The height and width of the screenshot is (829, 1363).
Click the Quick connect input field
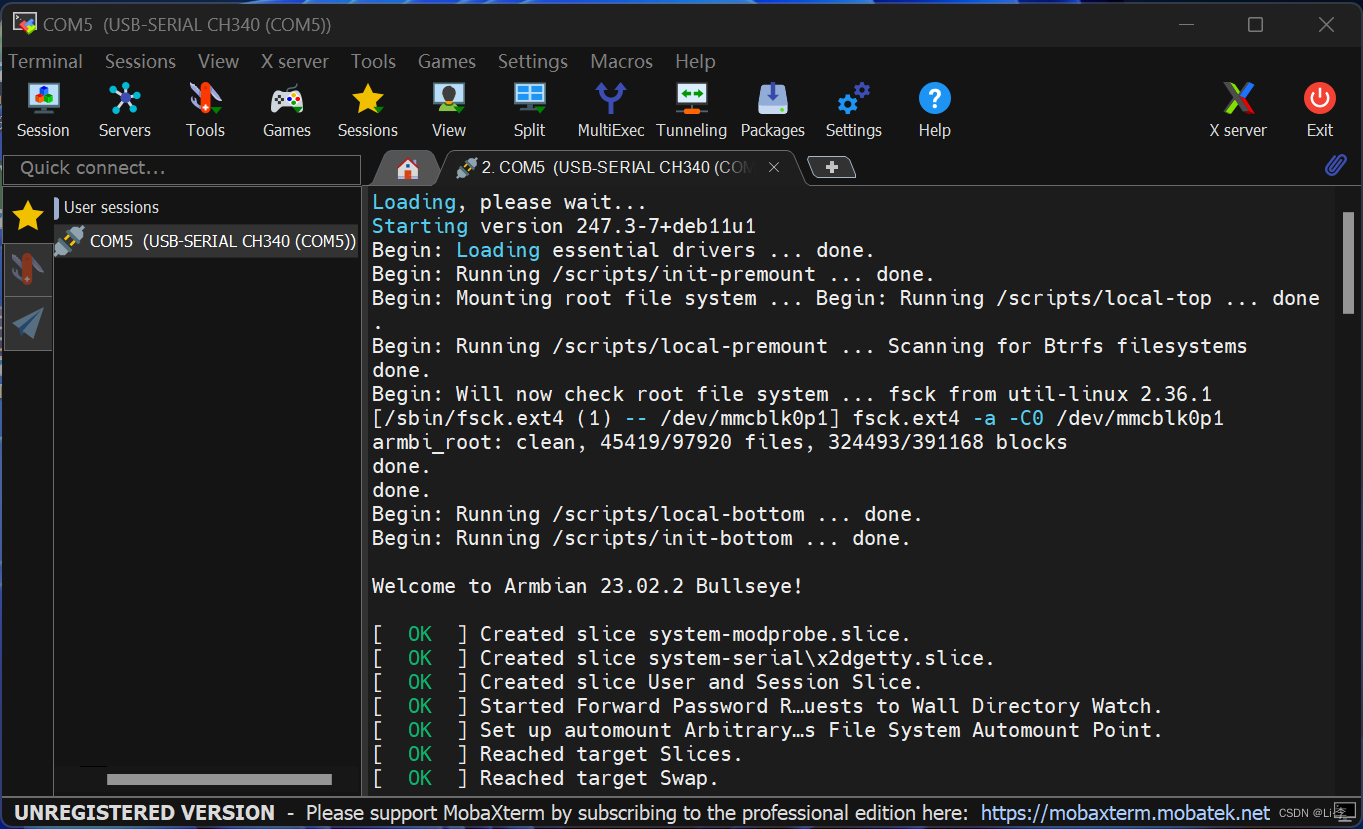(x=182, y=168)
